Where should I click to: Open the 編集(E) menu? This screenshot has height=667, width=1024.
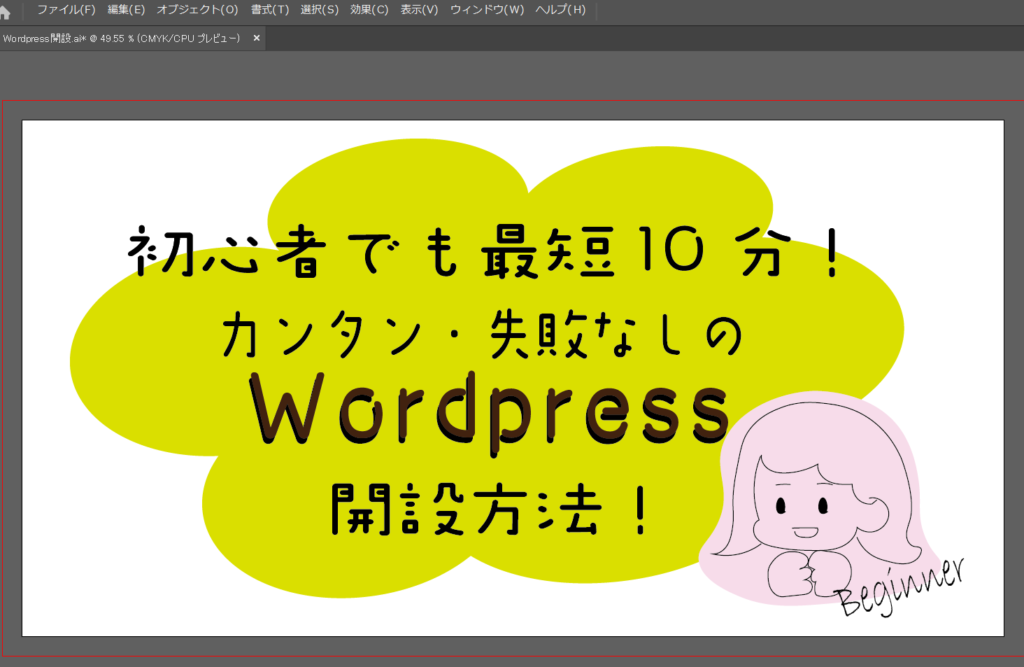(126, 10)
